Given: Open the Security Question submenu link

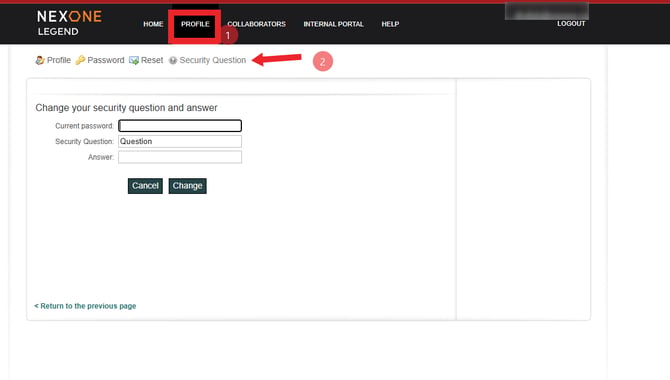Looking at the screenshot, I should click(x=213, y=60).
